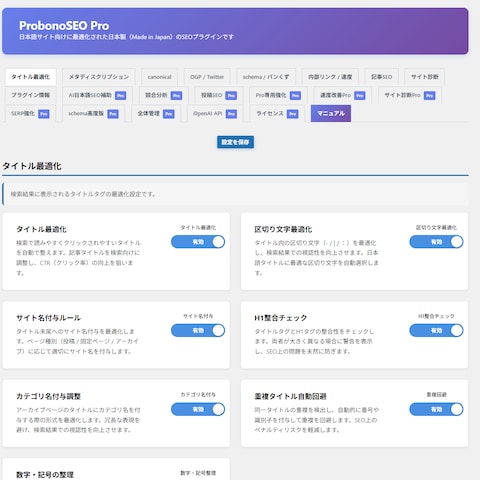This screenshot has height=480, width=480.
Task: Click the 区切り文字最適化 card heading
Action: point(283,229)
